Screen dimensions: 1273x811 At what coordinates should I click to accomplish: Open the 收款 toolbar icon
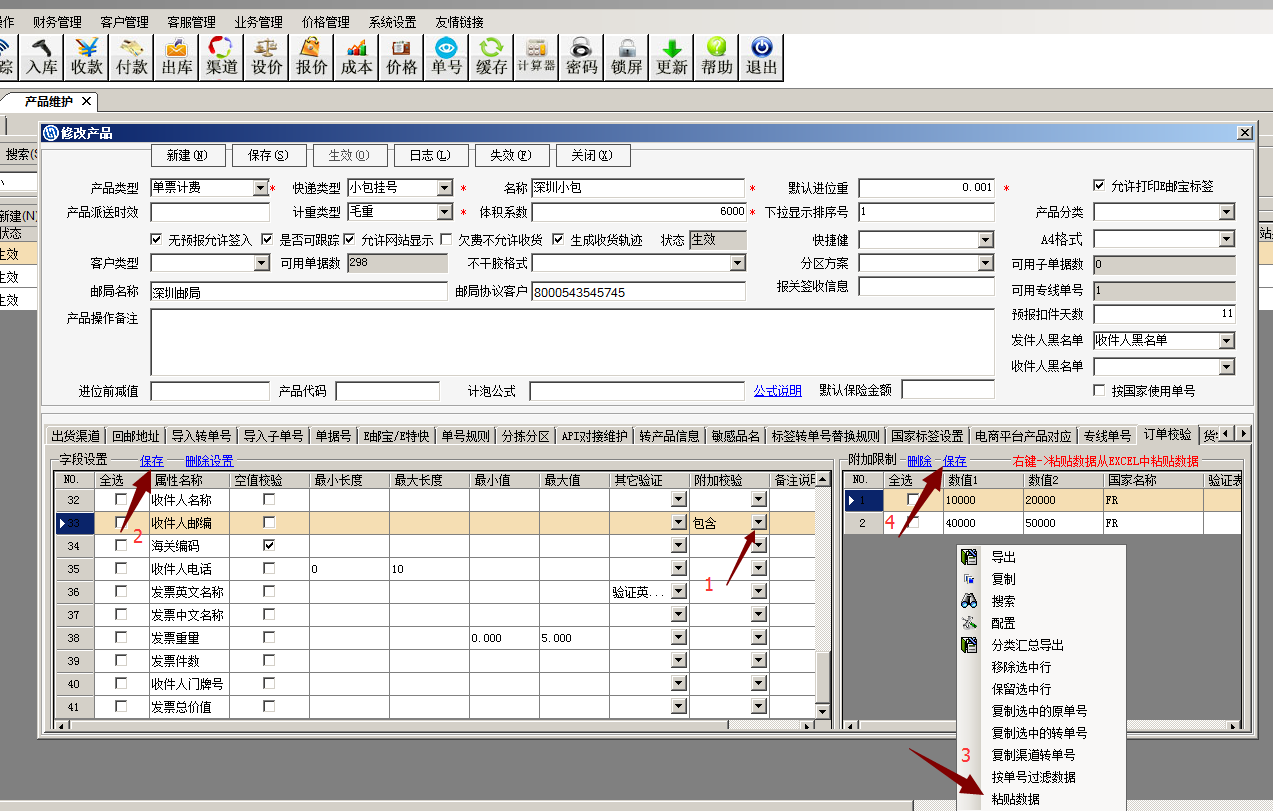(x=87, y=57)
